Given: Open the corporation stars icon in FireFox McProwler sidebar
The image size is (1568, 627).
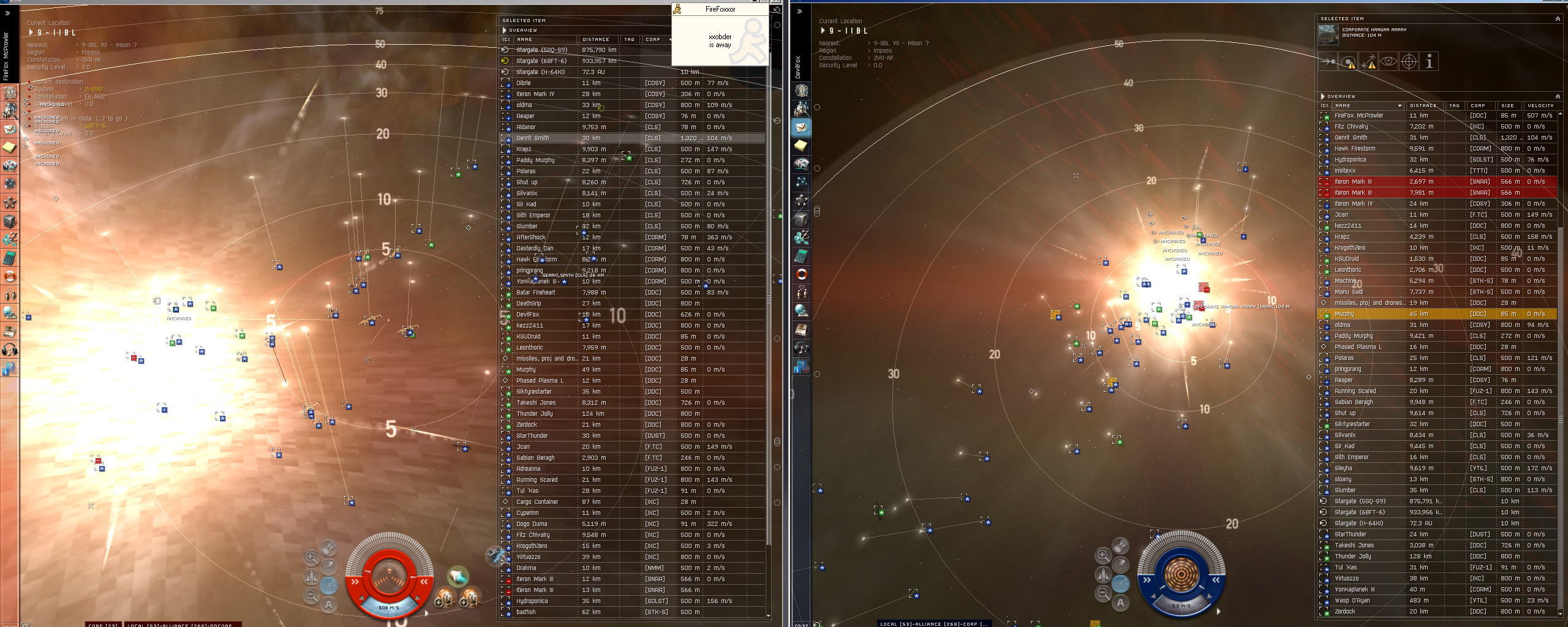Looking at the screenshot, I should tap(10, 203).
